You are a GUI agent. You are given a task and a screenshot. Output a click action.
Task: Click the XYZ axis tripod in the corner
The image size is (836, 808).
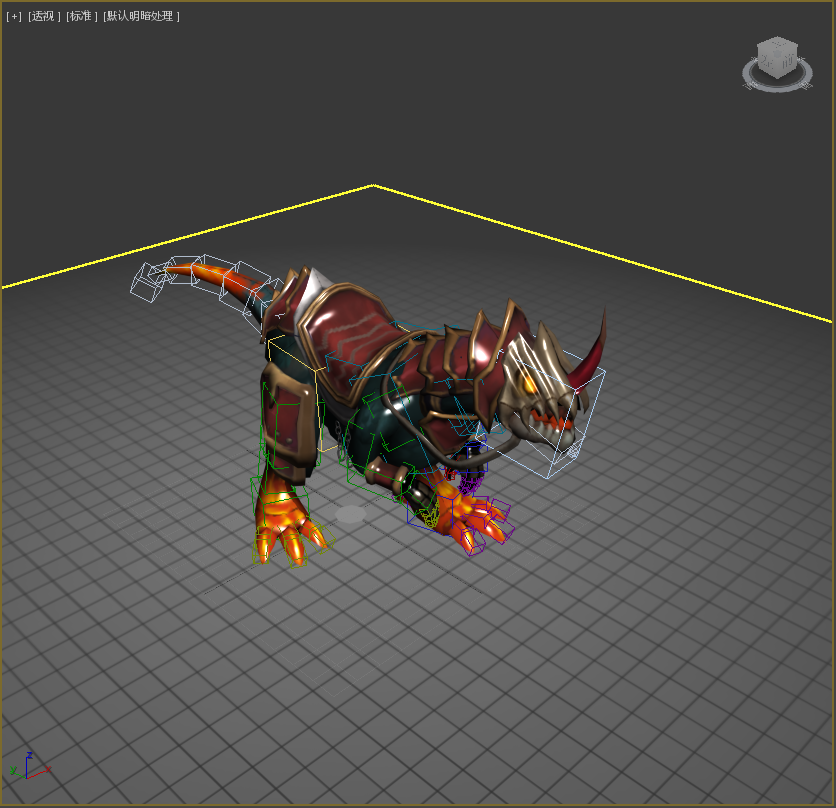28,767
